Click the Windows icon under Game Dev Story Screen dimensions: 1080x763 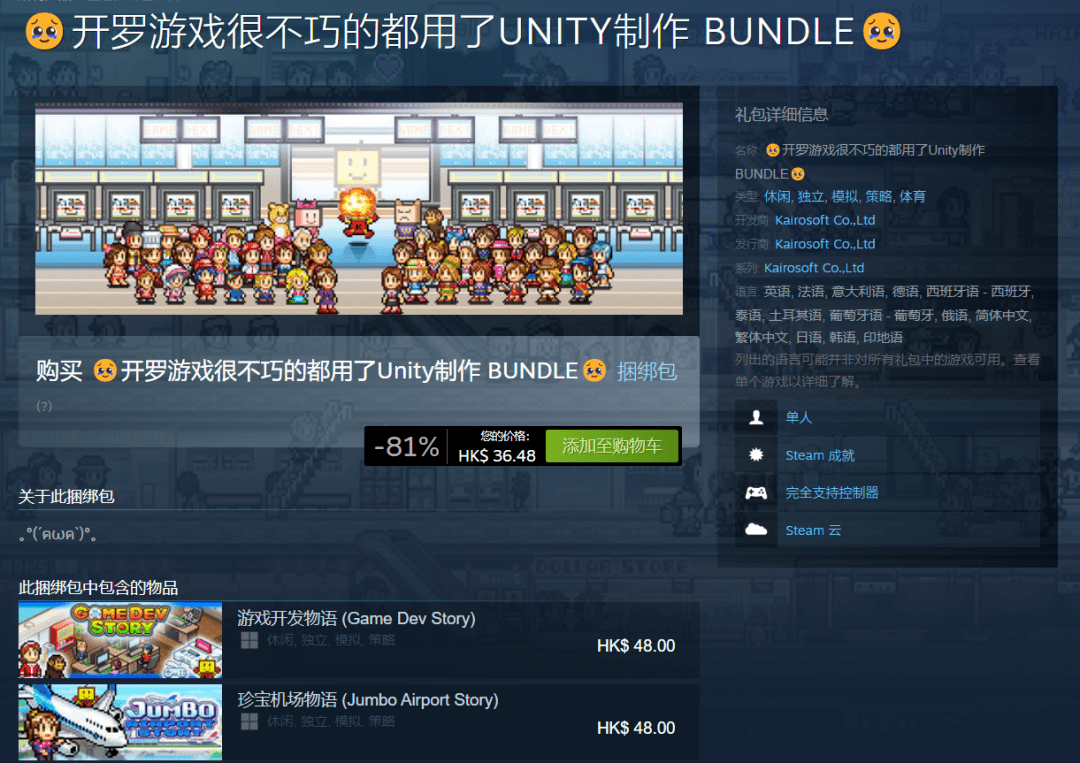coord(249,640)
